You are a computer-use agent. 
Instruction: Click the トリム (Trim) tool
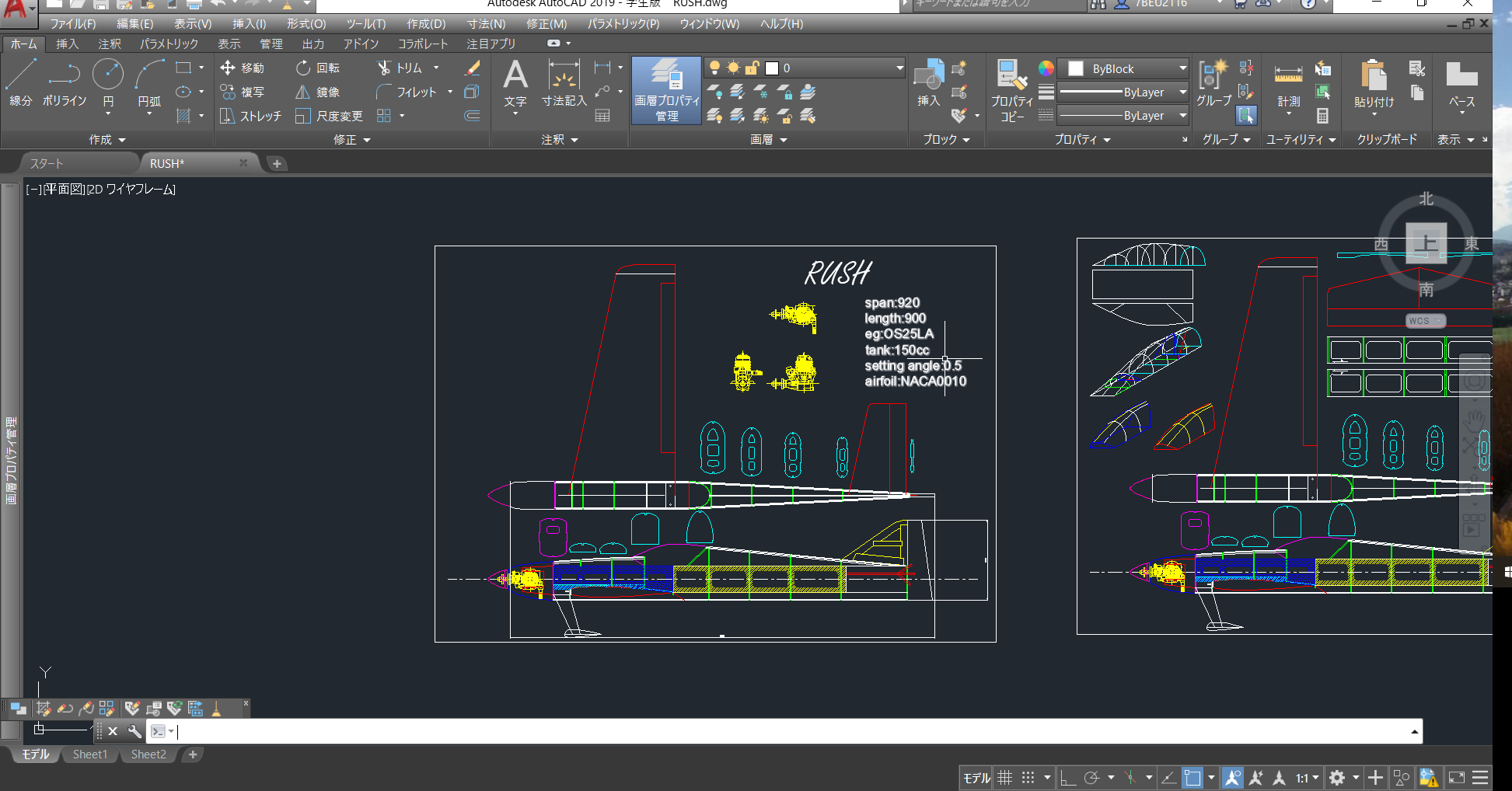point(400,68)
